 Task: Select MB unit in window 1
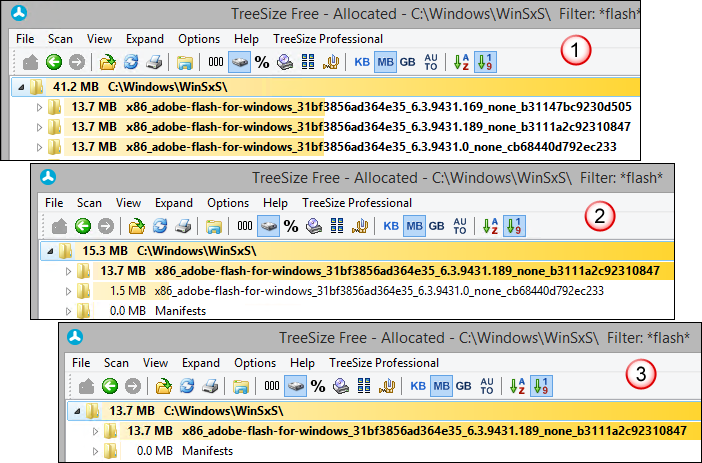point(385,62)
